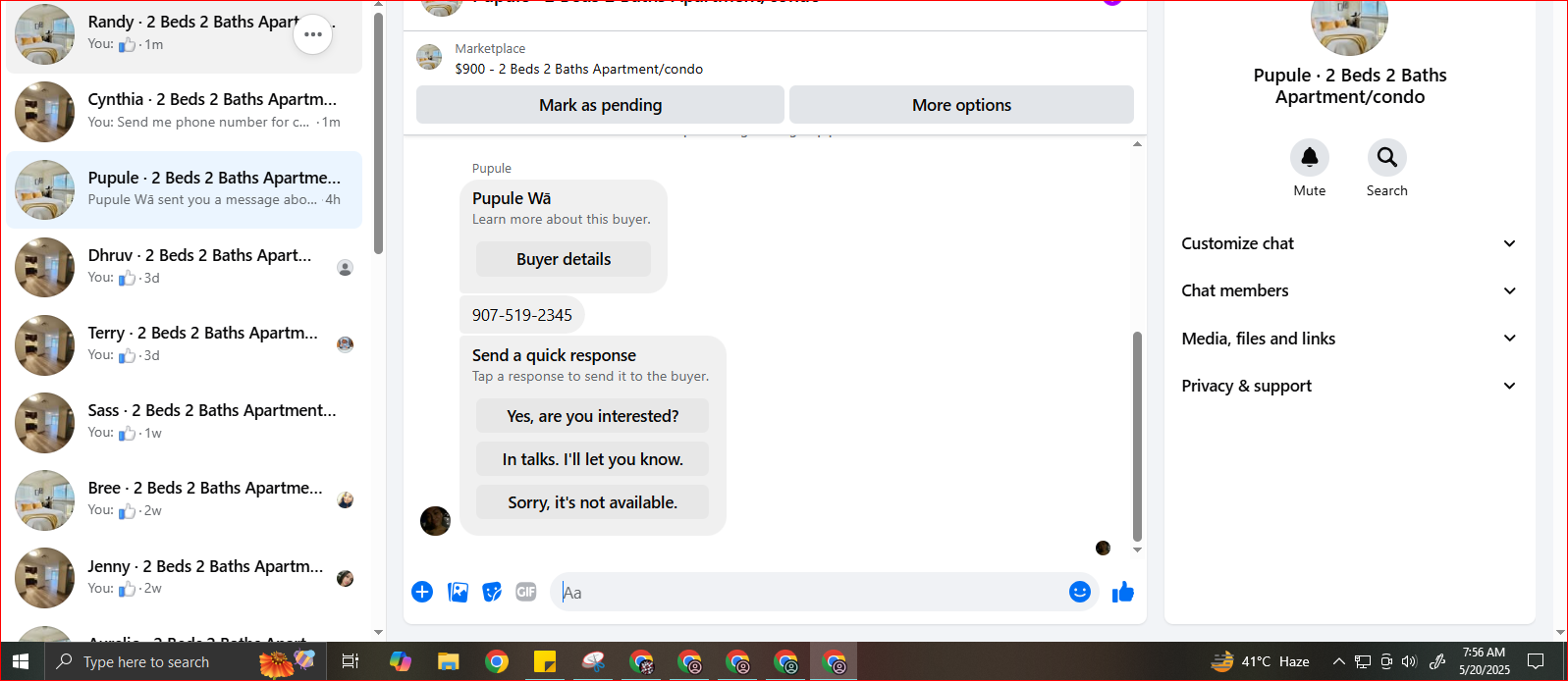Send quick response 'Yes, are you interested?'

[592, 416]
